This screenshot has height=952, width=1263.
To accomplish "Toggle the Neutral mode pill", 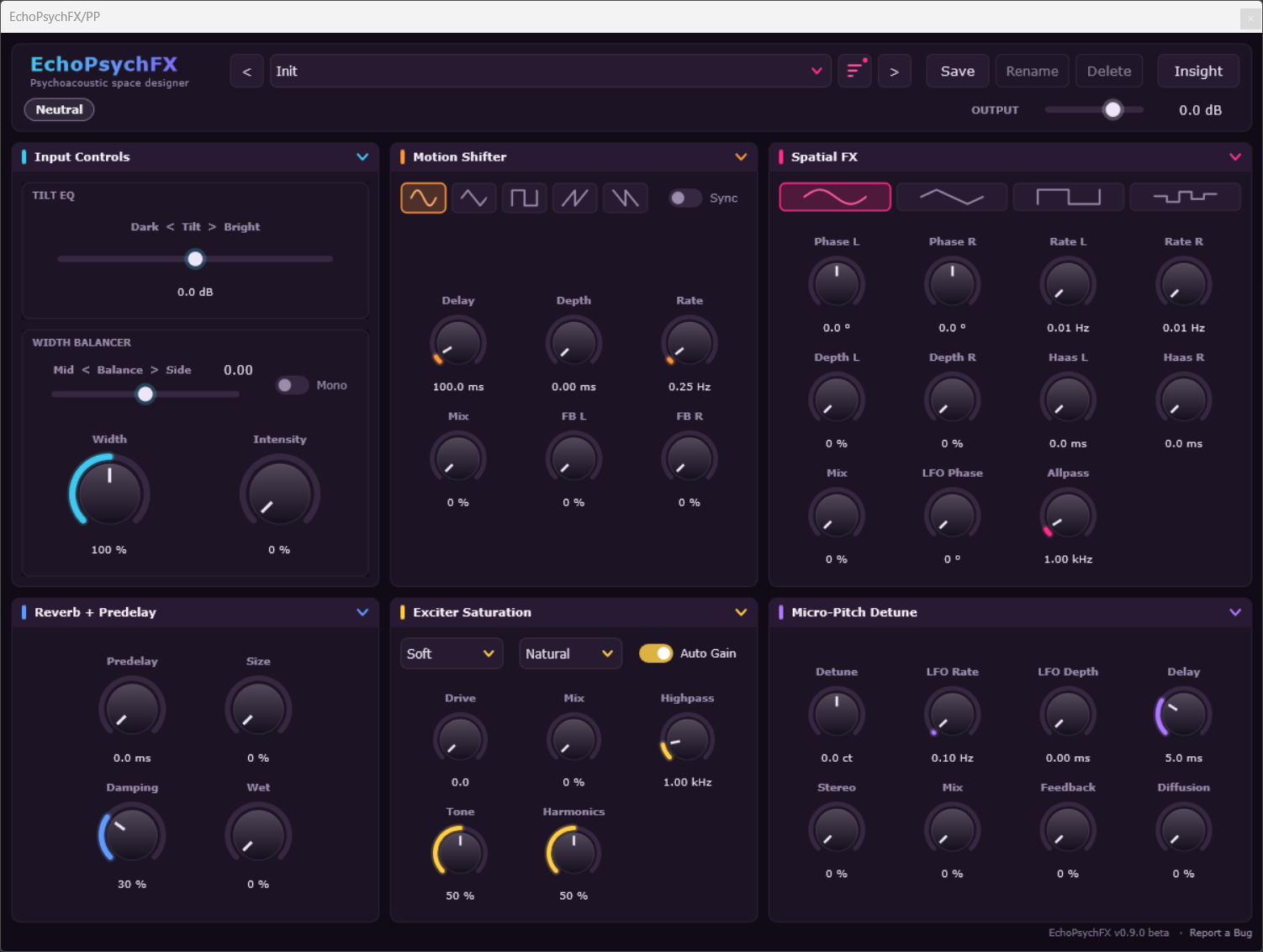I will [x=59, y=109].
